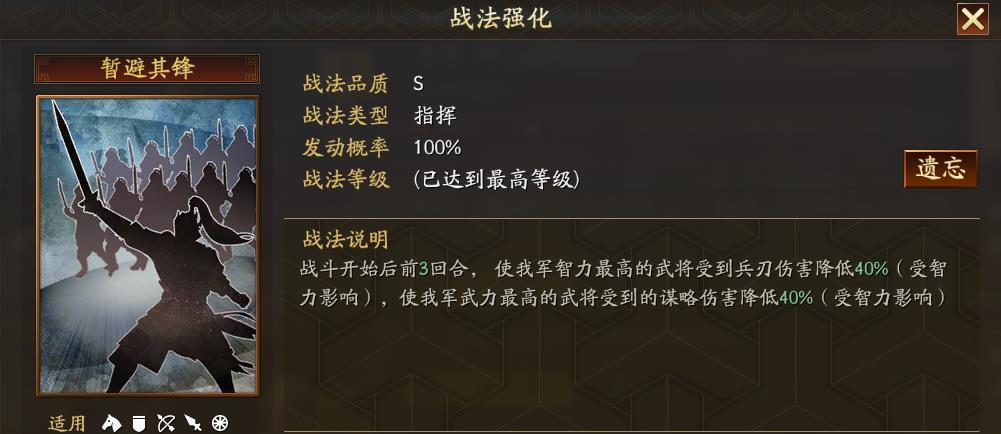Close the 战法强化 window
This screenshot has height=434, width=1001.
pyautogui.click(x=972, y=19)
